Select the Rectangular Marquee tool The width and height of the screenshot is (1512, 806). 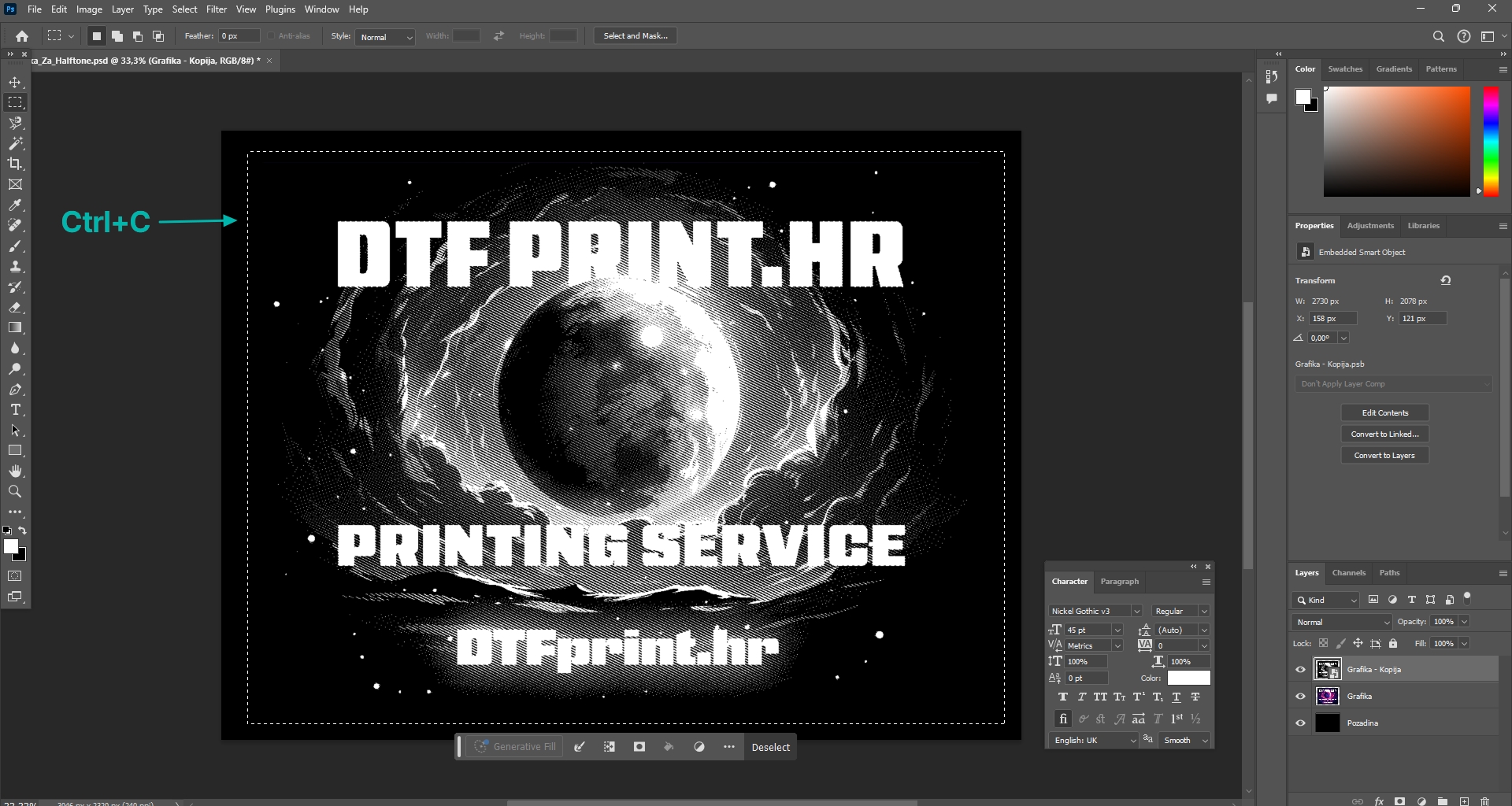click(15, 102)
